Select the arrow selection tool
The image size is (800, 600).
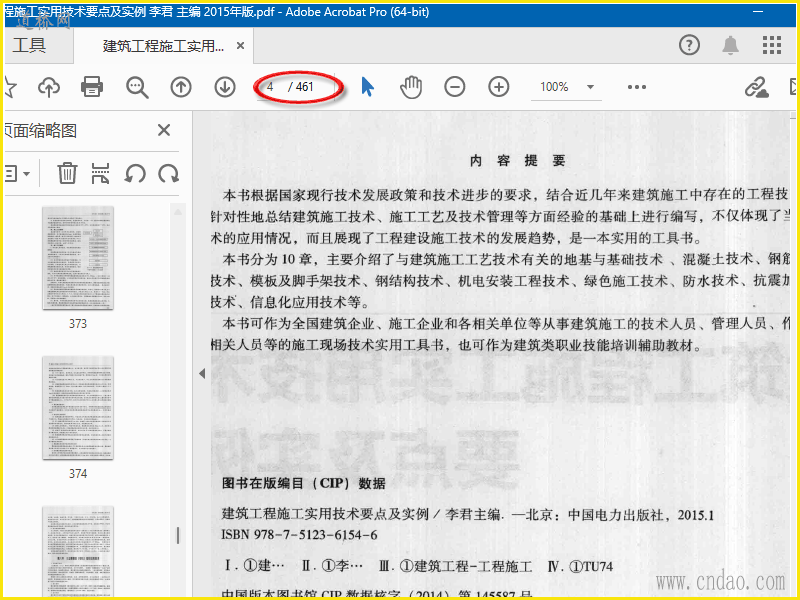click(367, 87)
